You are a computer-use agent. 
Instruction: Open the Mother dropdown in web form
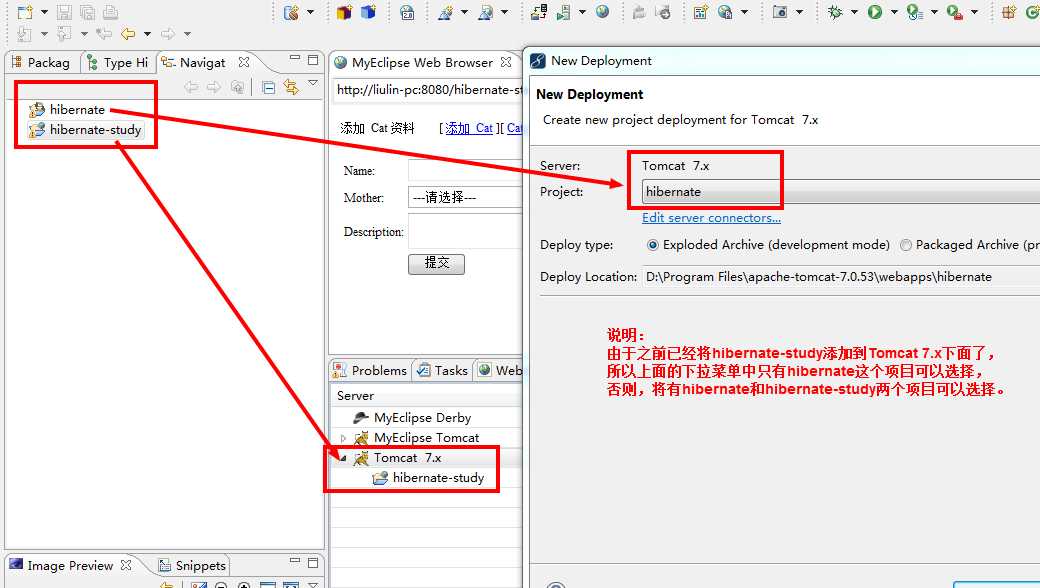[465, 198]
